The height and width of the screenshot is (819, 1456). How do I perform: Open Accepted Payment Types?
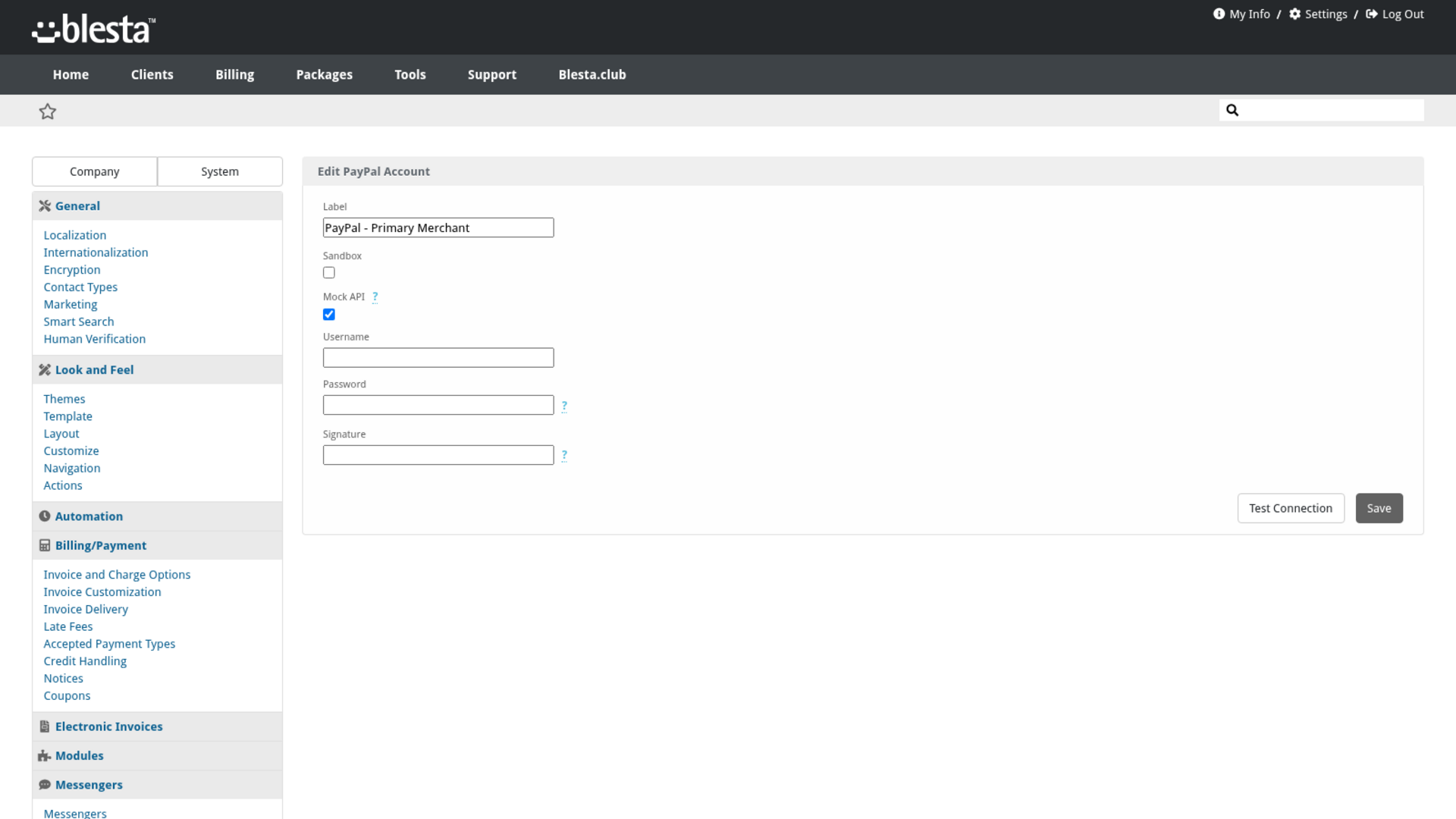click(109, 644)
